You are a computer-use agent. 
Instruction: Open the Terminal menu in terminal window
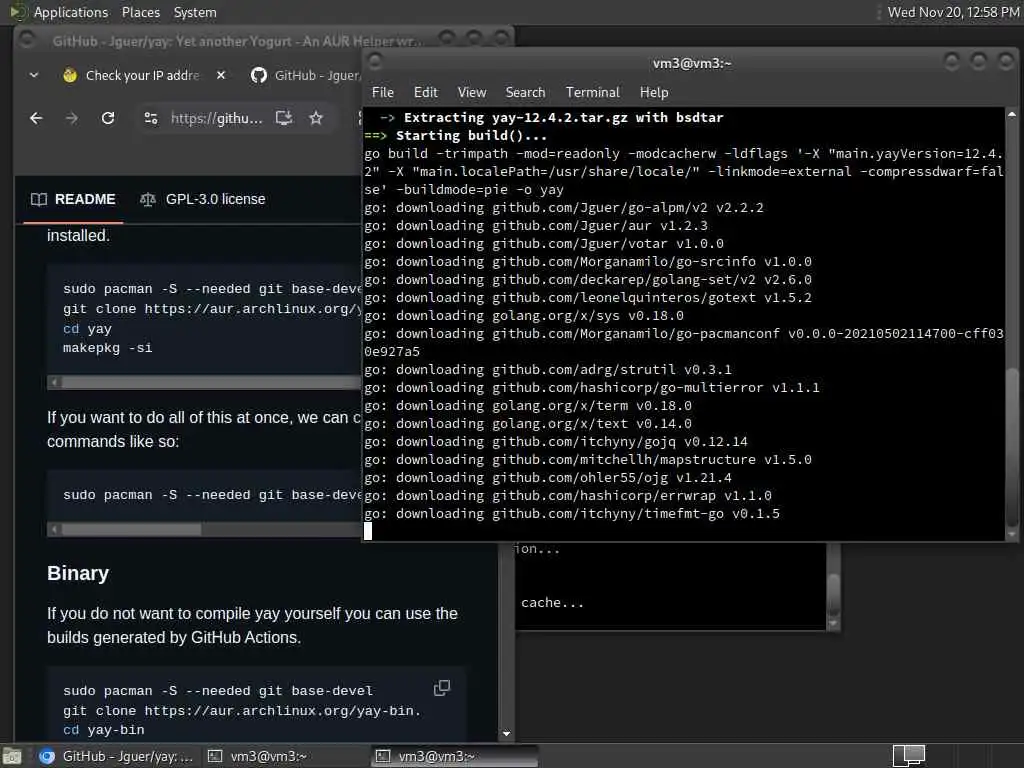click(592, 92)
